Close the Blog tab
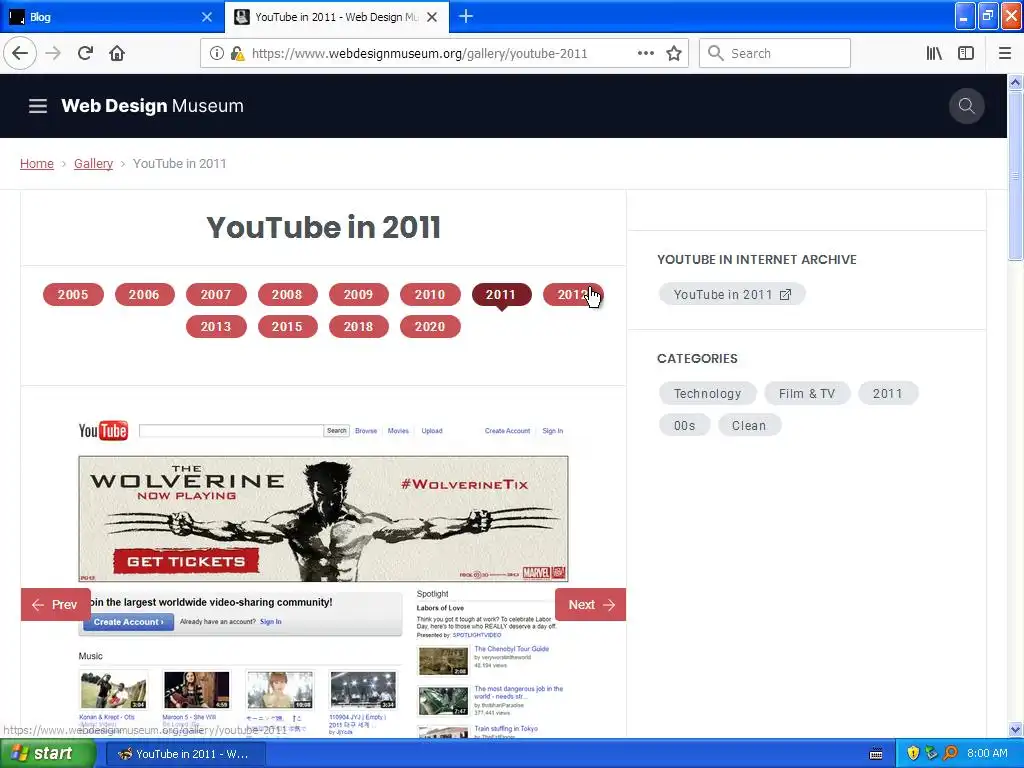 pyautogui.click(x=207, y=17)
